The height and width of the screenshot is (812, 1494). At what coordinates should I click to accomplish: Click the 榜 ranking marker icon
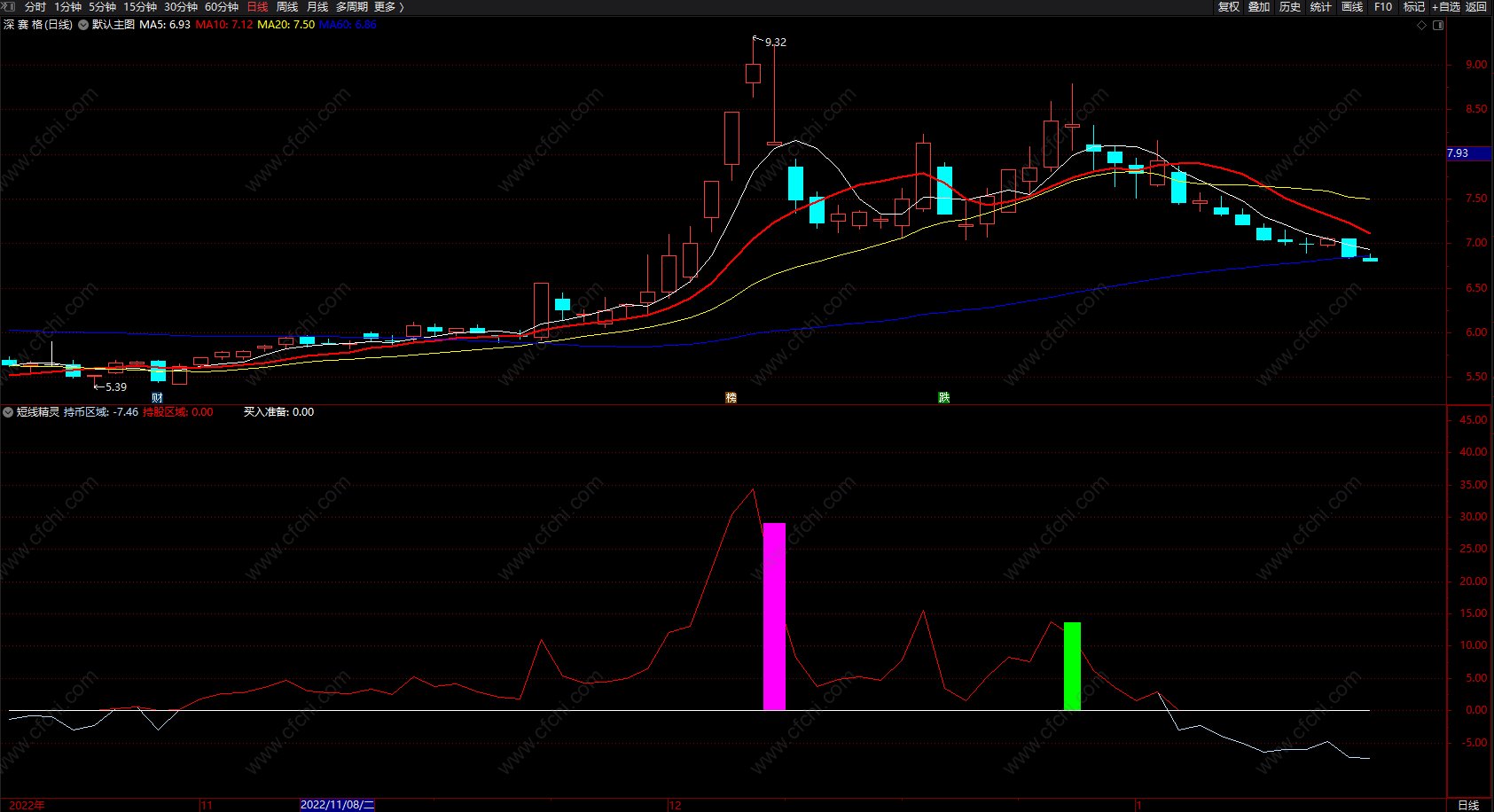click(731, 397)
